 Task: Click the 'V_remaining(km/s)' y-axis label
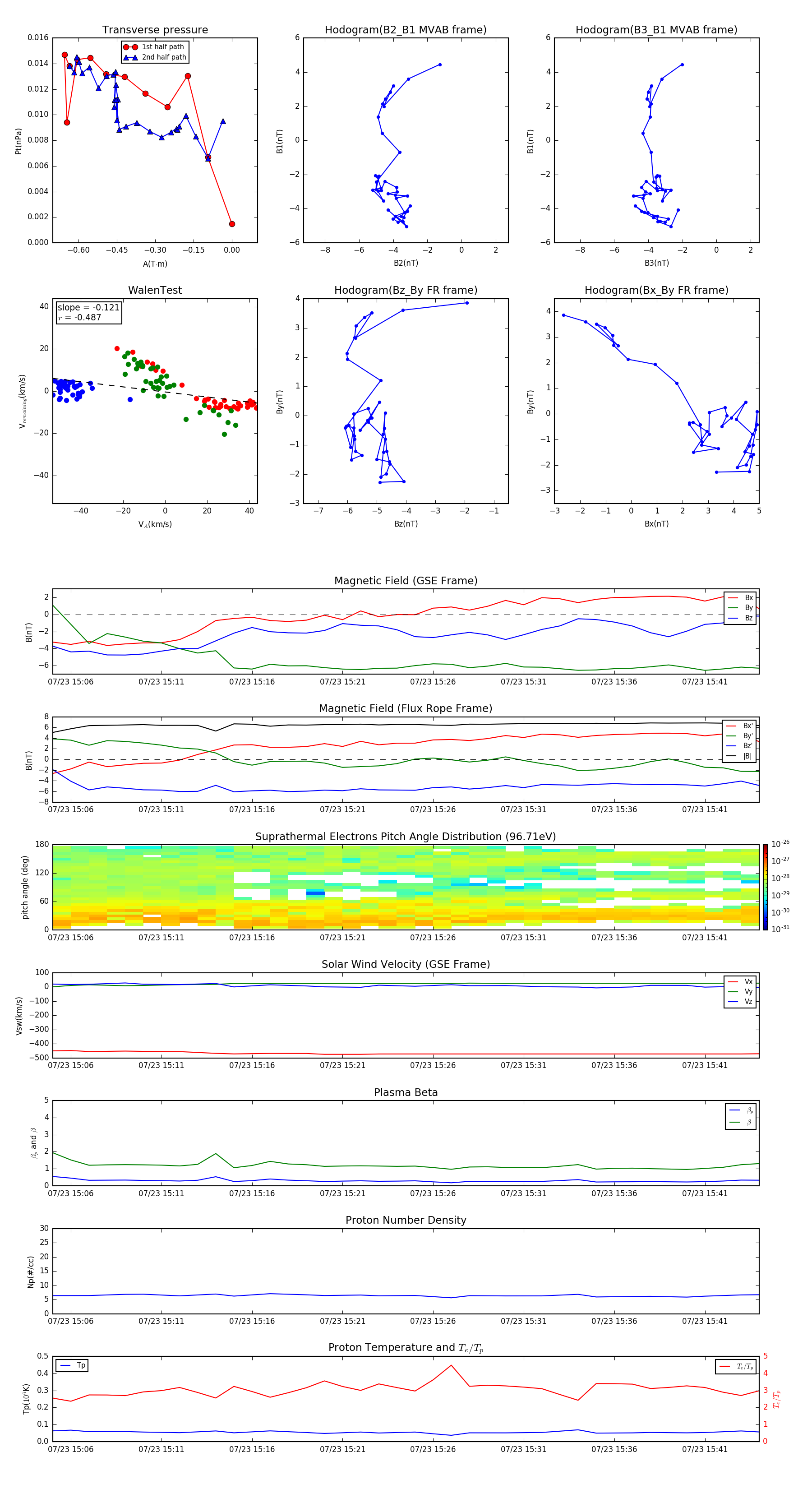coord(22,401)
